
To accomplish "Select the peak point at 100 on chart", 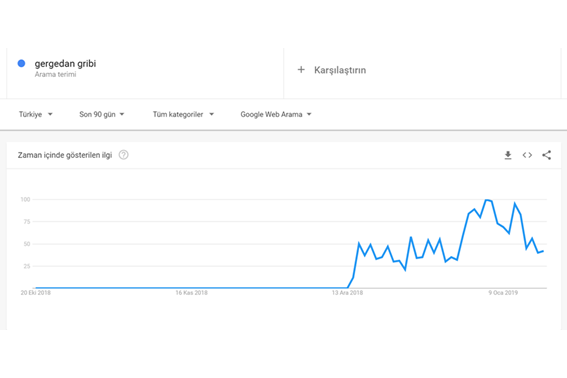I will (486, 200).
